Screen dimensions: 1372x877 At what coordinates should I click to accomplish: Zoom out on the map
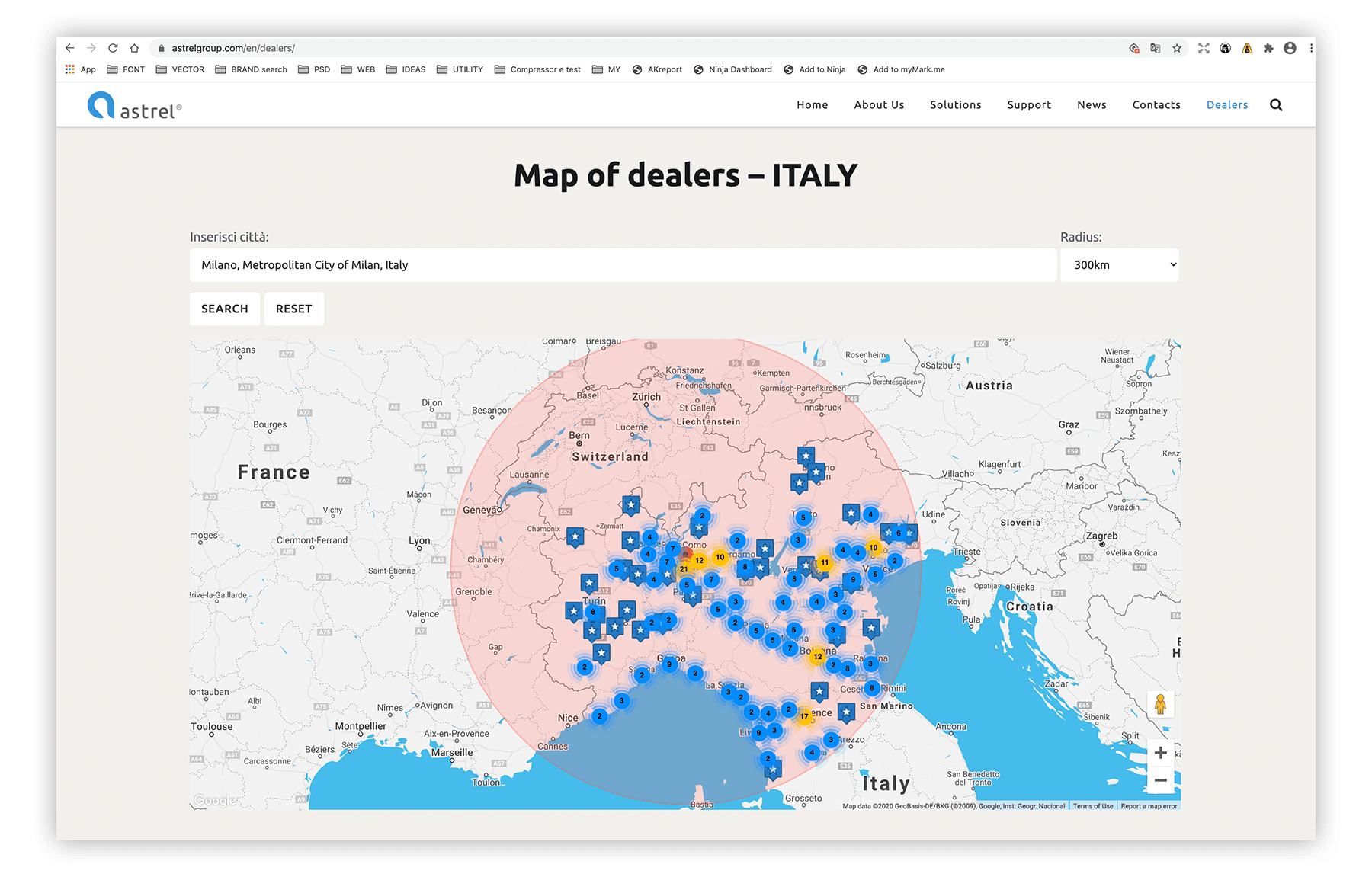coord(1160,780)
